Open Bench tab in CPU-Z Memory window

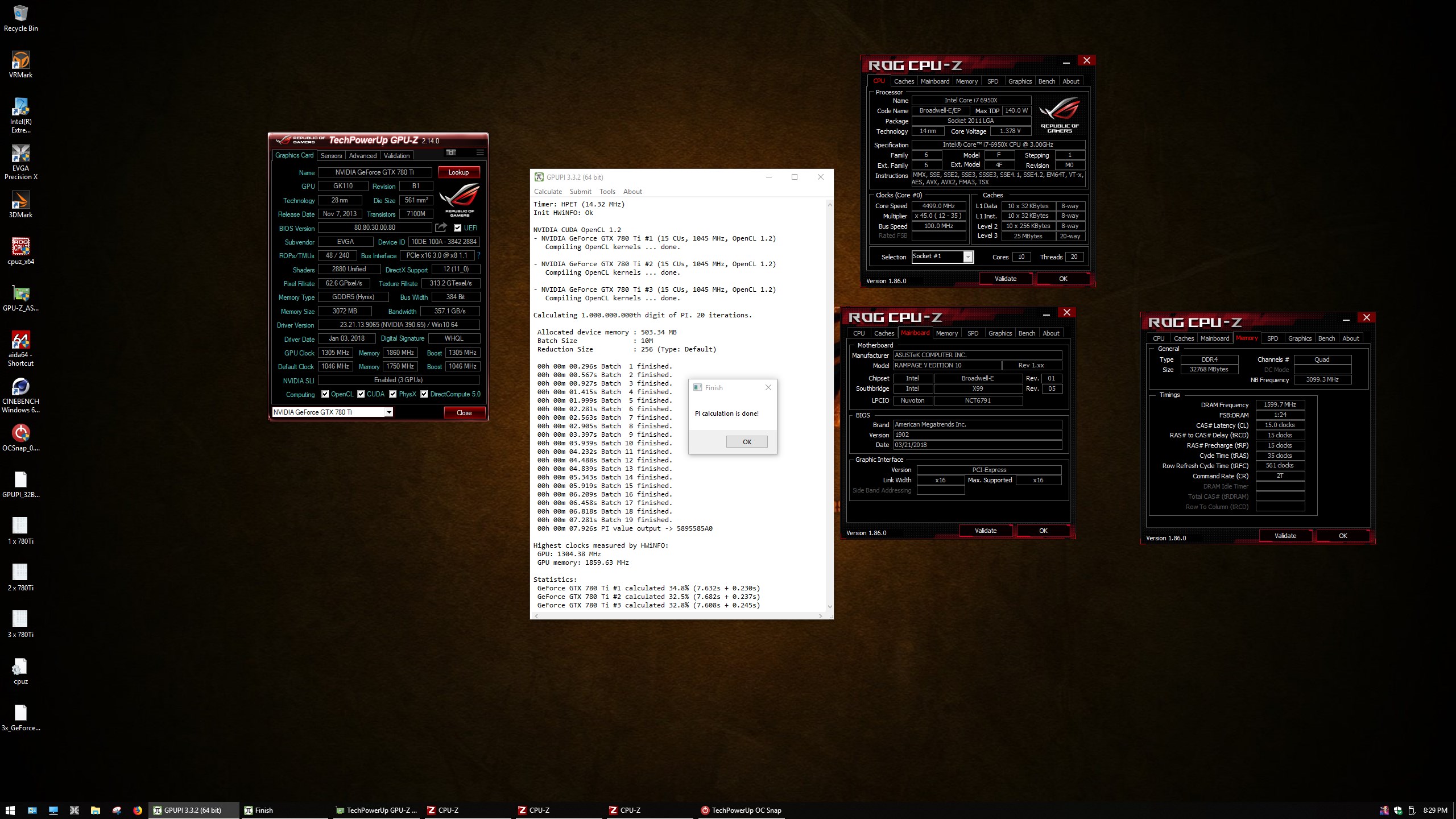(1326, 338)
